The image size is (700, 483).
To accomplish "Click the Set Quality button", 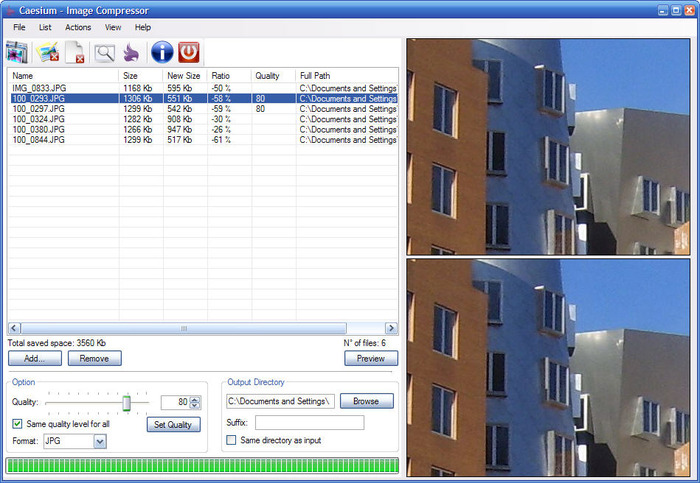I will (x=173, y=425).
